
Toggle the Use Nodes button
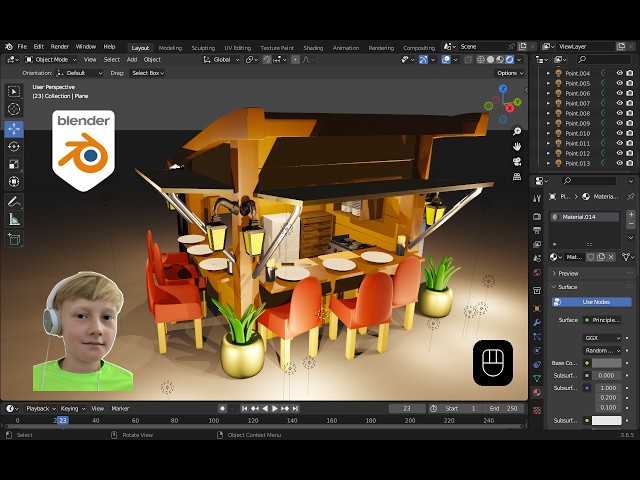coord(592,302)
